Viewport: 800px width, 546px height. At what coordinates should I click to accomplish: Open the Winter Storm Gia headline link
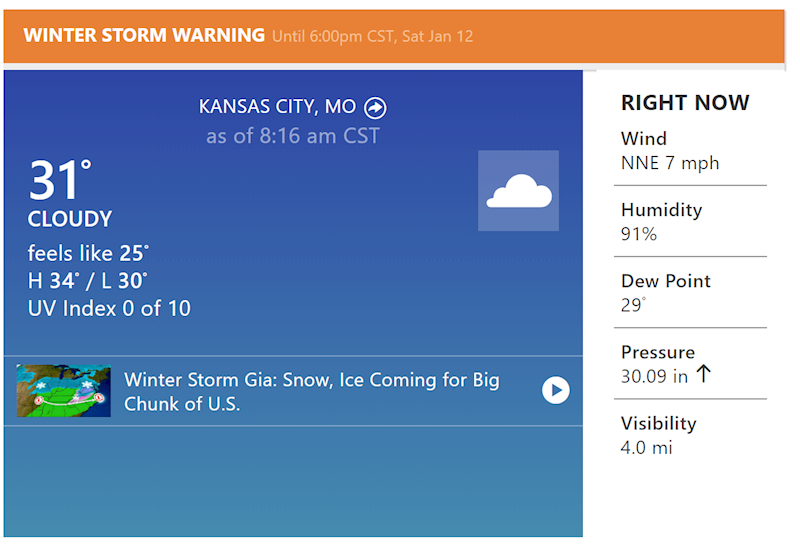coord(312,392)
